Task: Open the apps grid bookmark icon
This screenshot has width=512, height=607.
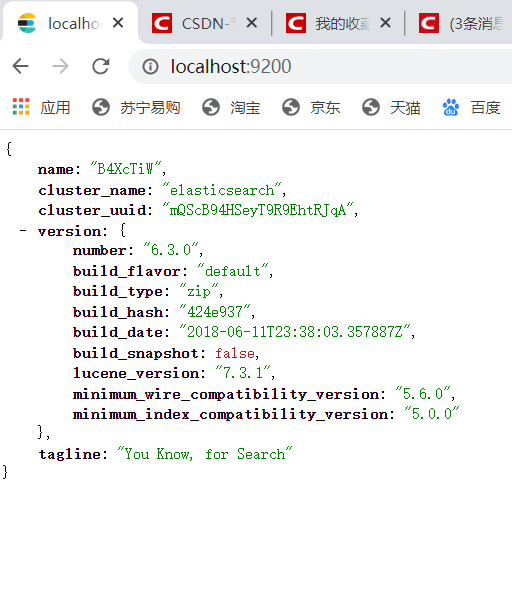Action: pyautogui.click(x=21, y=107)
